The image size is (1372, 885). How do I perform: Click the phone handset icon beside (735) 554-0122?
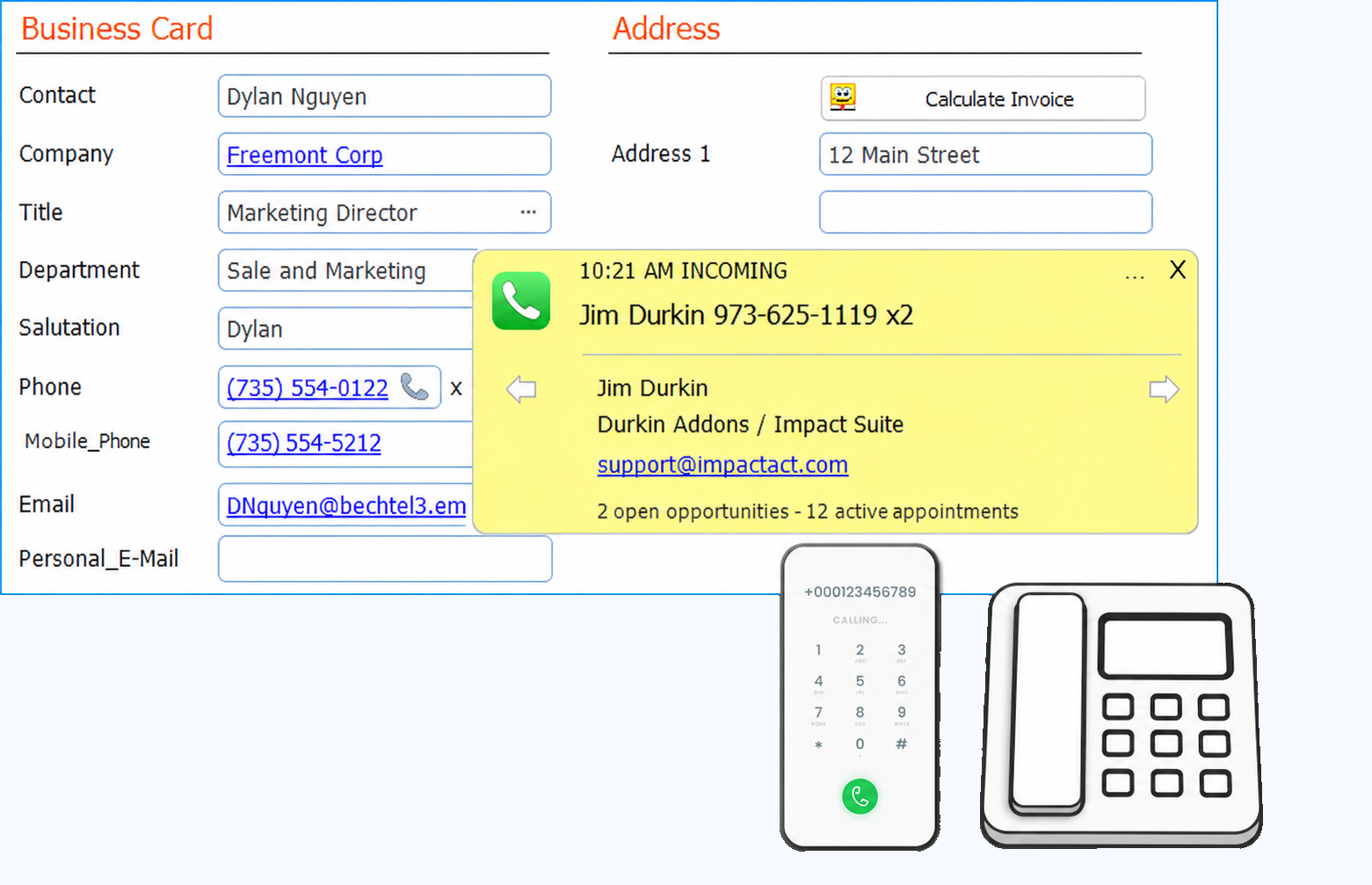414,387
